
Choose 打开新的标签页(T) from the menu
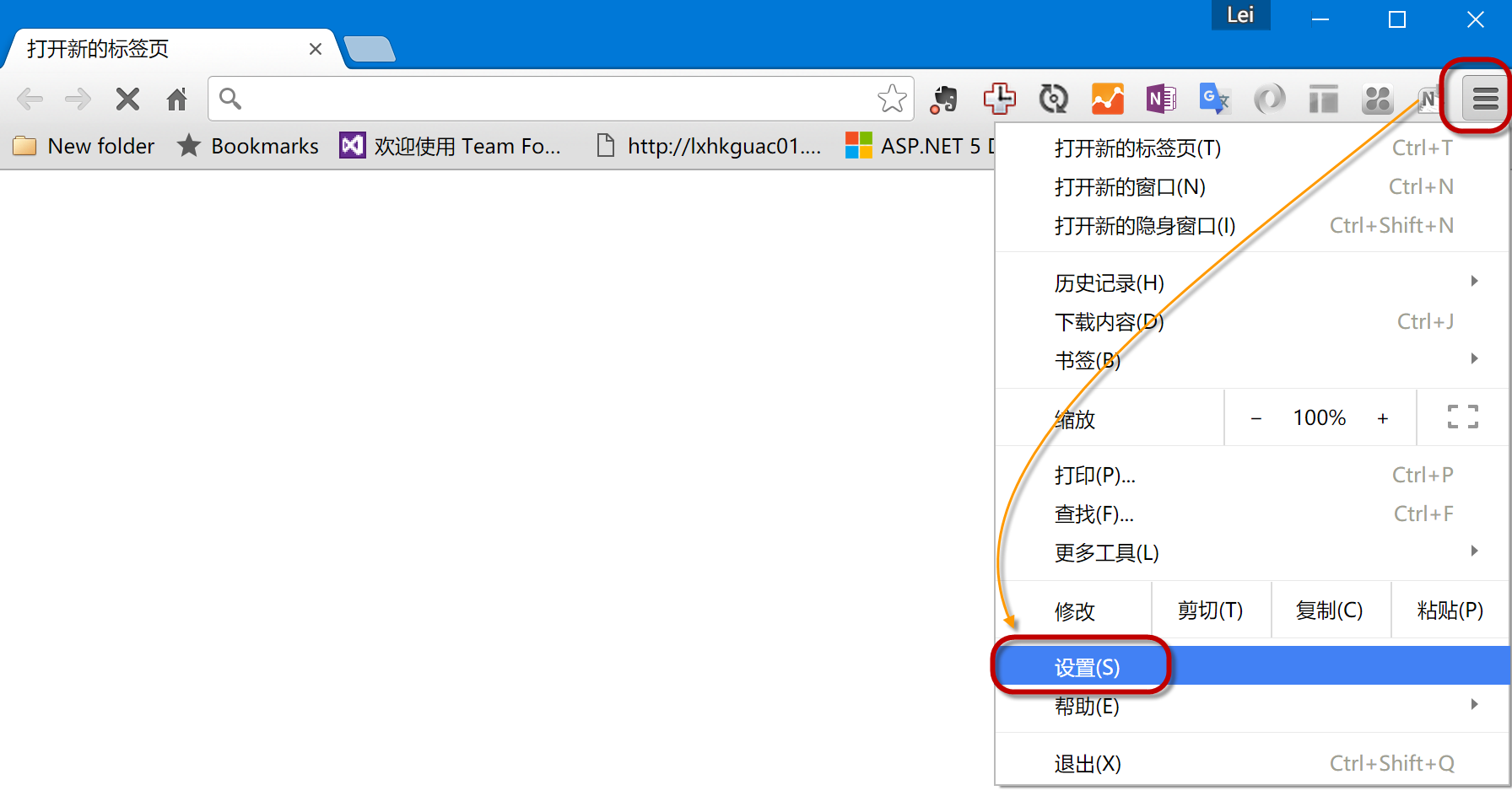click(1253, 148)
